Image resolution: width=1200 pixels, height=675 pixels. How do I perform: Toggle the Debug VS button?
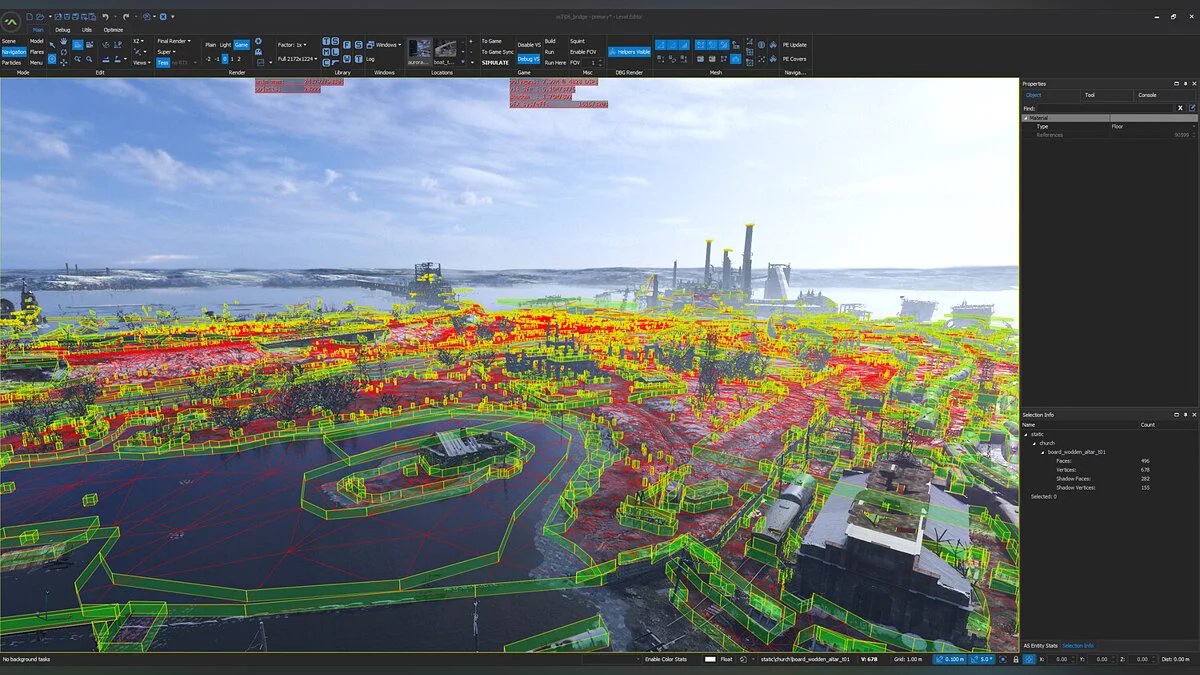[527, 59]
